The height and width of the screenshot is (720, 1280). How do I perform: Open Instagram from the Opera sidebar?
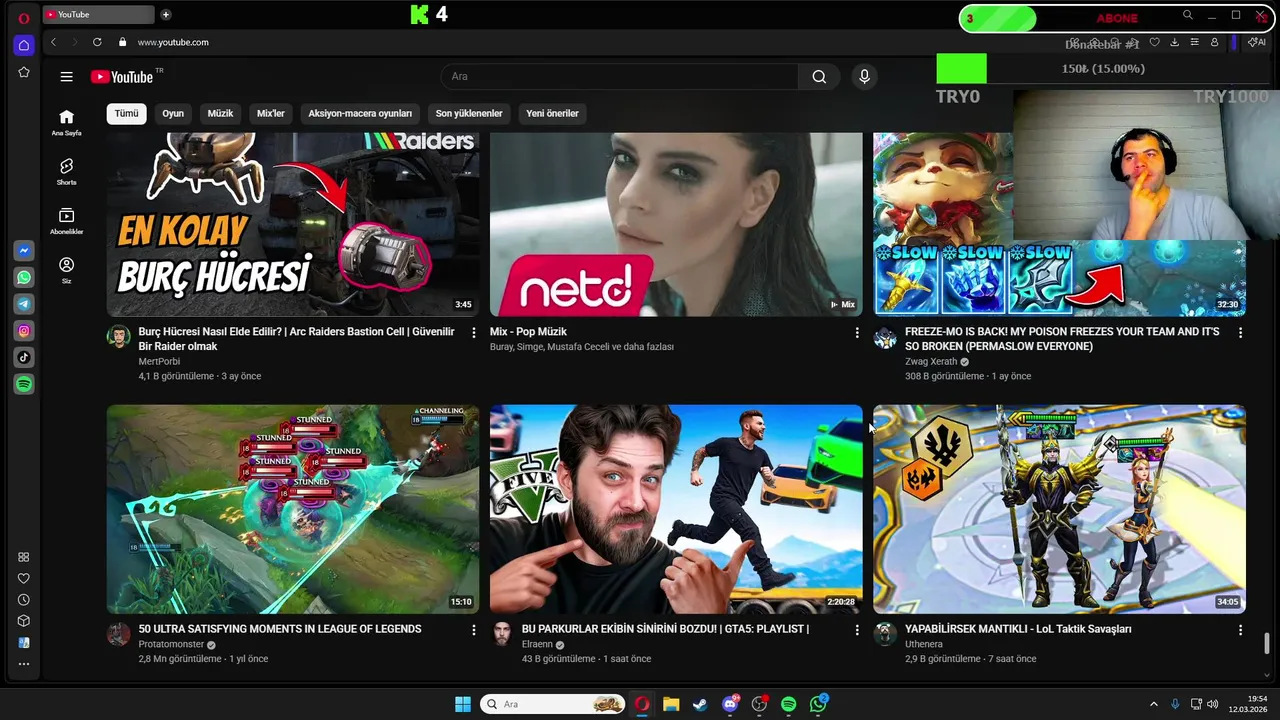(24, 331)
